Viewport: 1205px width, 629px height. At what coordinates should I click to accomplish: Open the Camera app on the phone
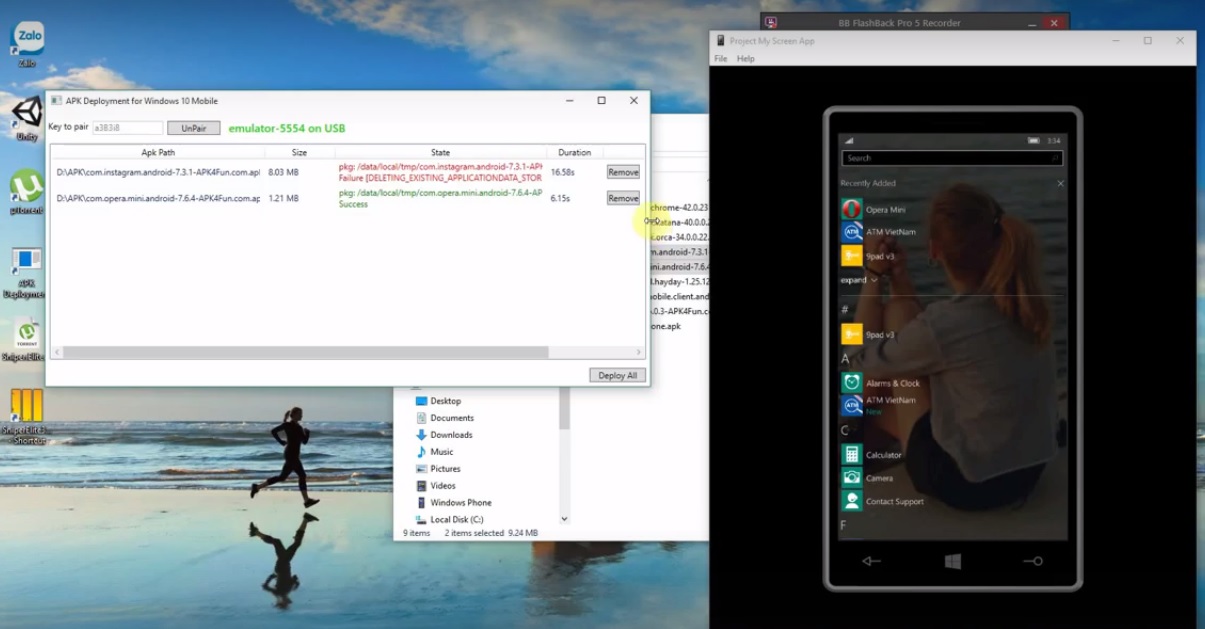(852, 478)
